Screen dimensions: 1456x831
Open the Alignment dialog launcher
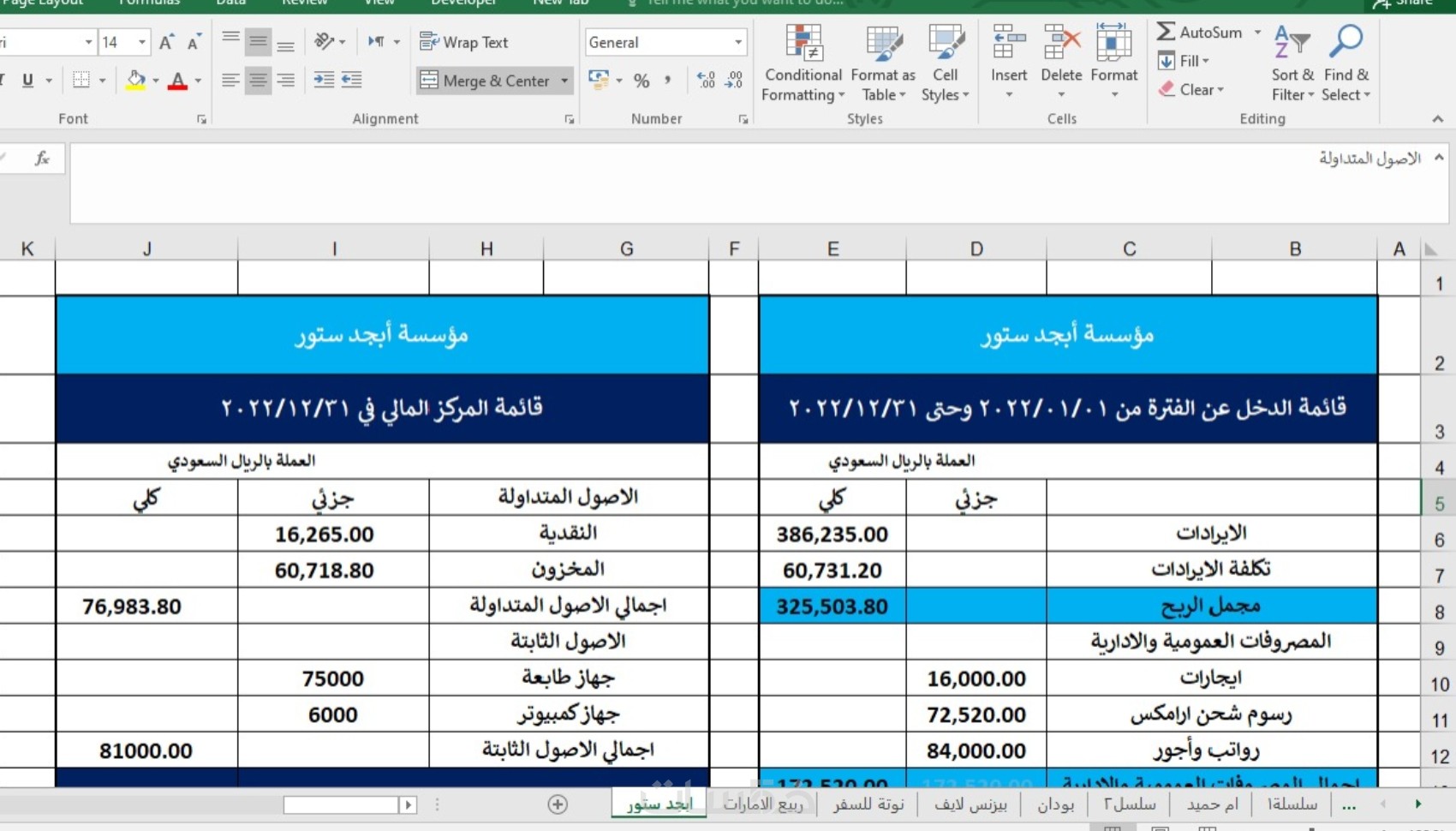coord(570,119)
